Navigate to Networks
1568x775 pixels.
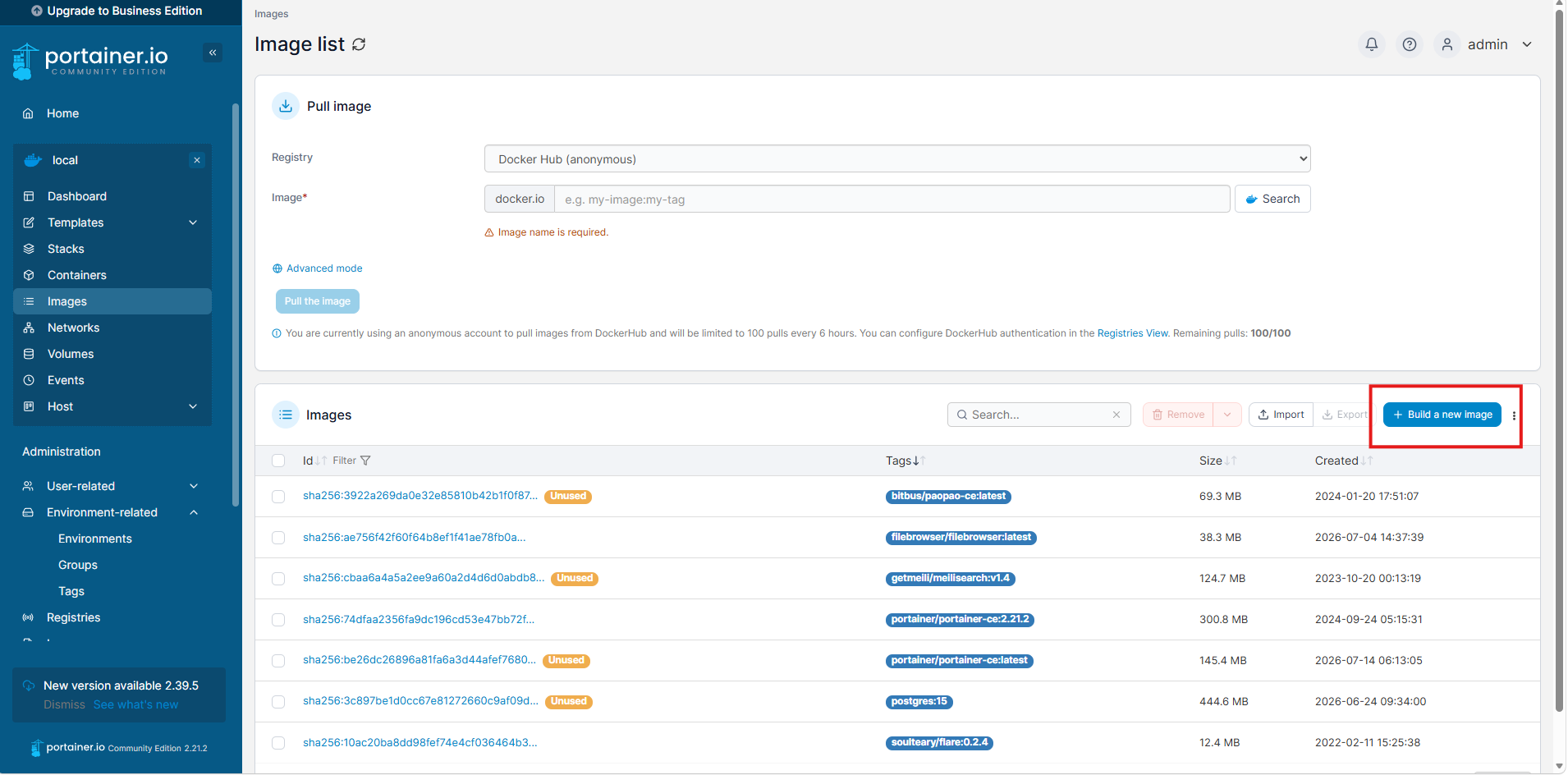(112, 328)
